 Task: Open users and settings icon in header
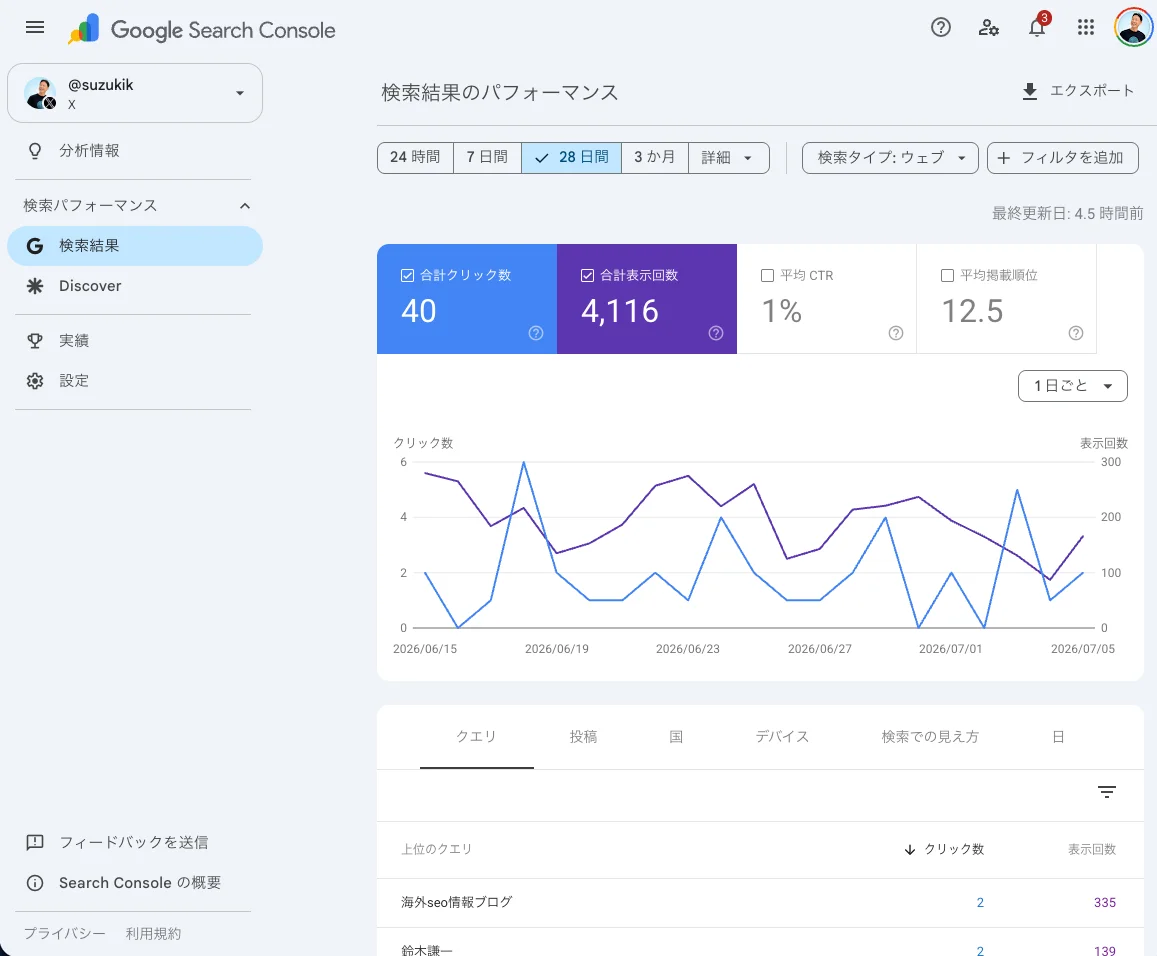[x=988, y=28]
